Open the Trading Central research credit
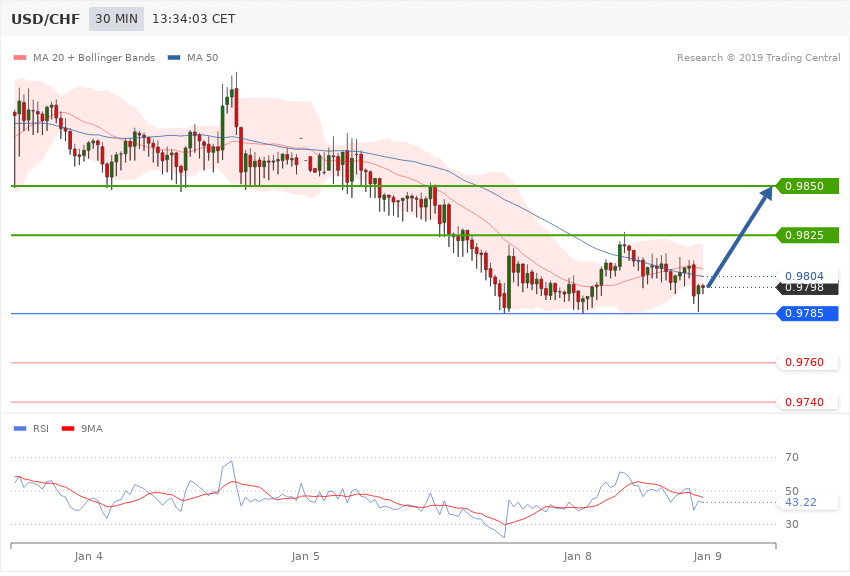 click(x=758, y=57)
